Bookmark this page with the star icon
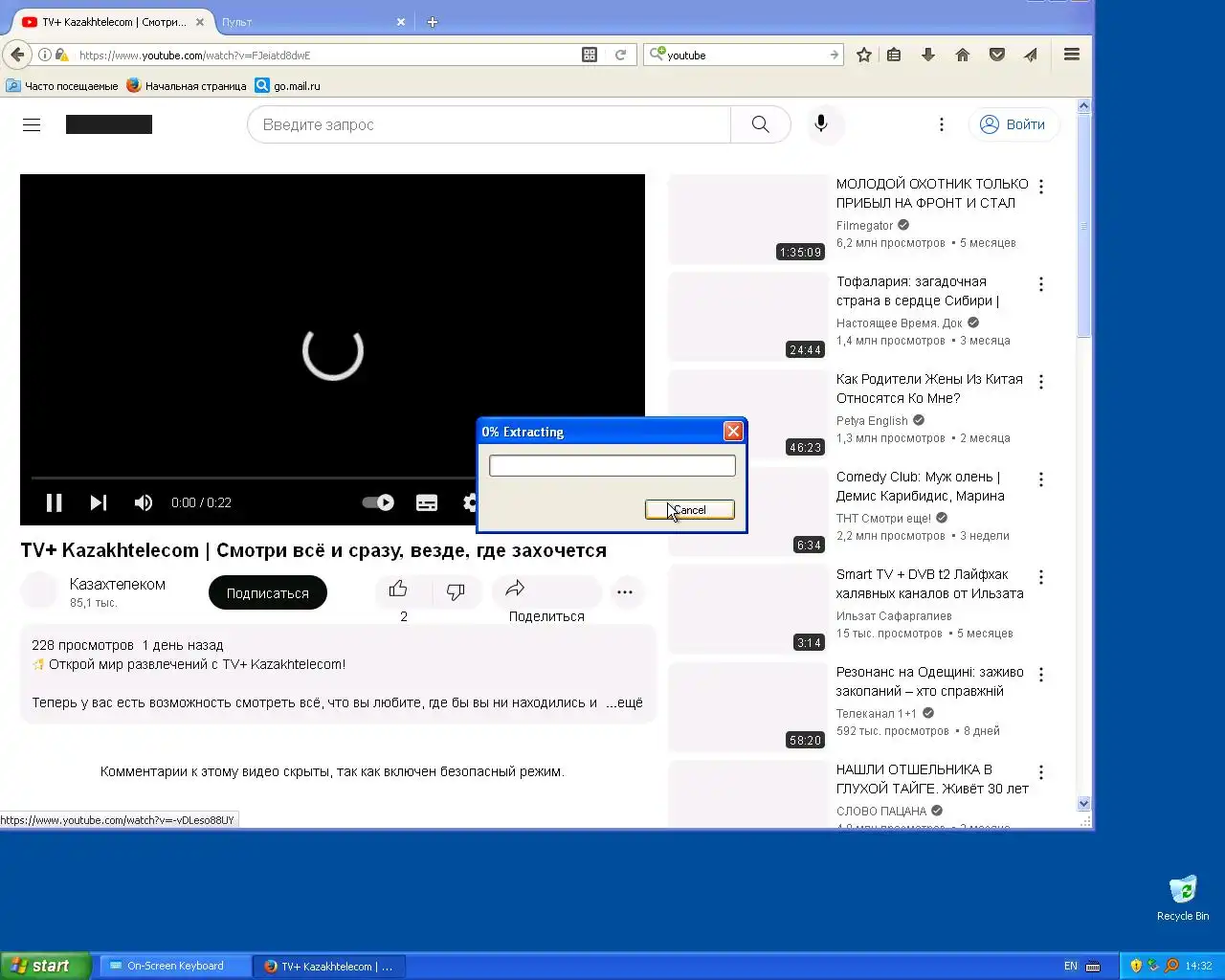 [864, 55]
